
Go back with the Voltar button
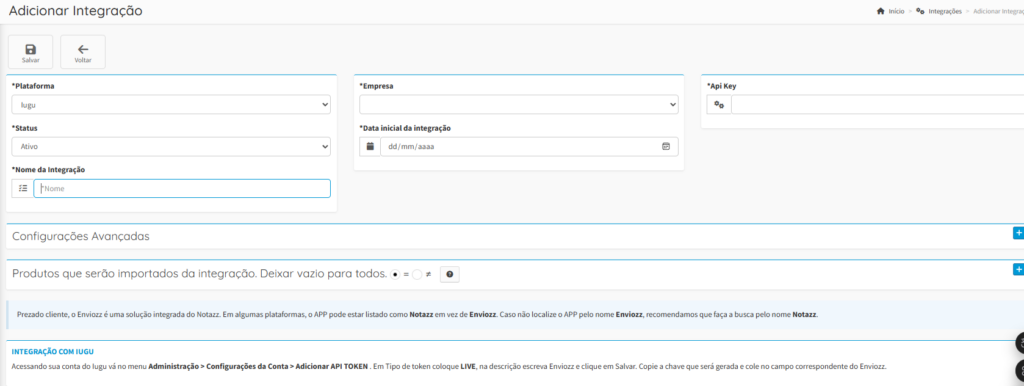83,52
